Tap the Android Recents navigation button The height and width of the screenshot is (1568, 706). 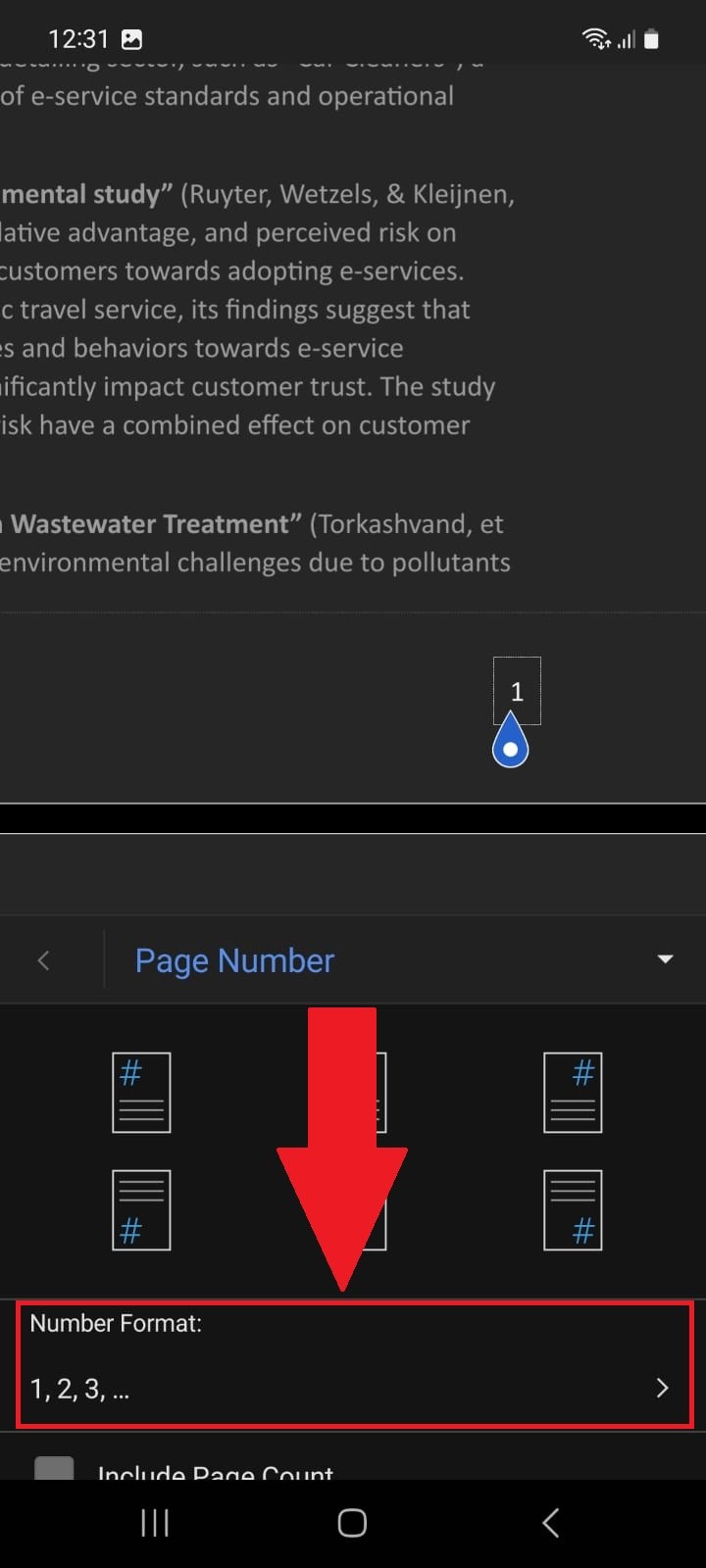(154, 1523)
